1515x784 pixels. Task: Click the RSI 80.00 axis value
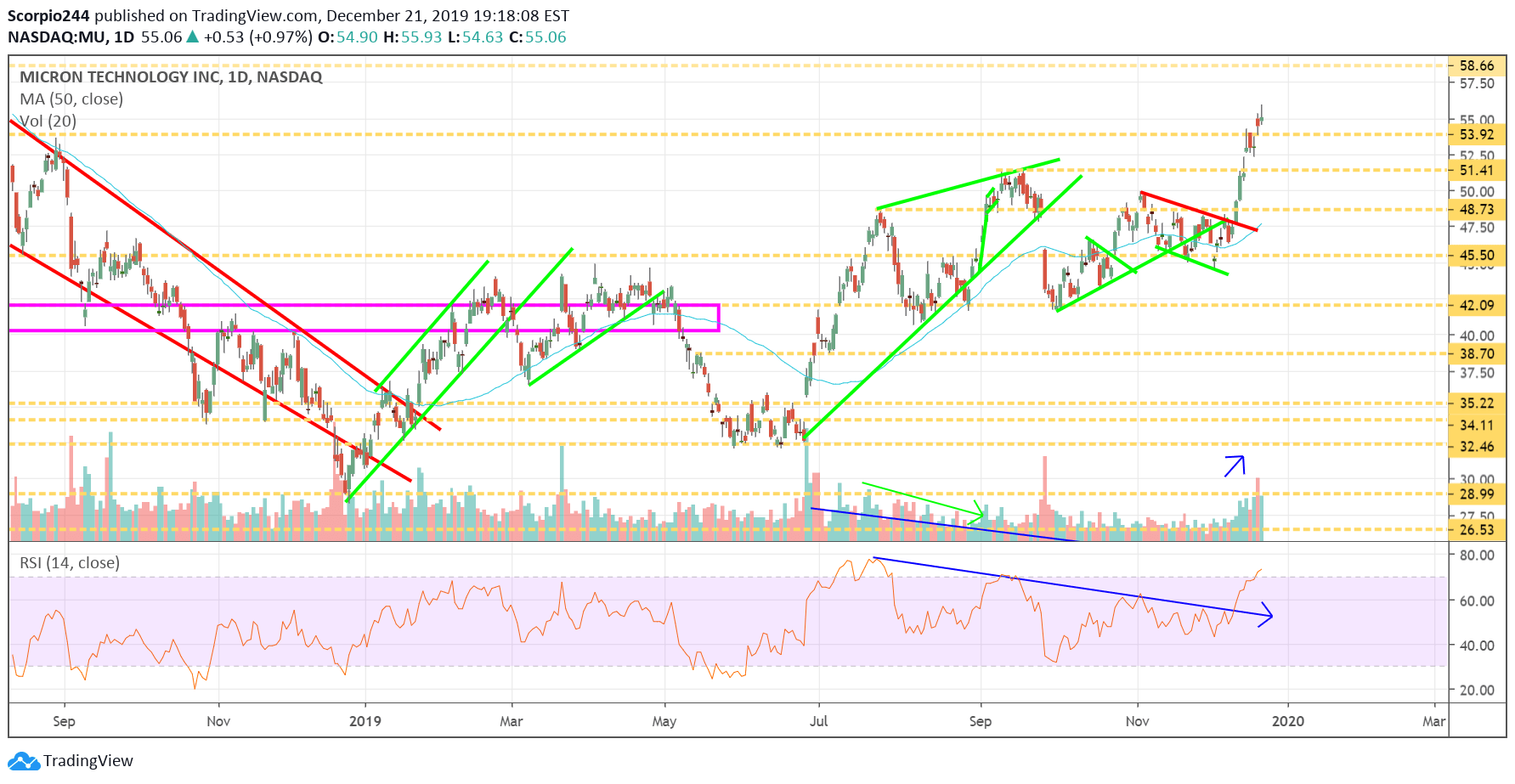coord(1477,555)
